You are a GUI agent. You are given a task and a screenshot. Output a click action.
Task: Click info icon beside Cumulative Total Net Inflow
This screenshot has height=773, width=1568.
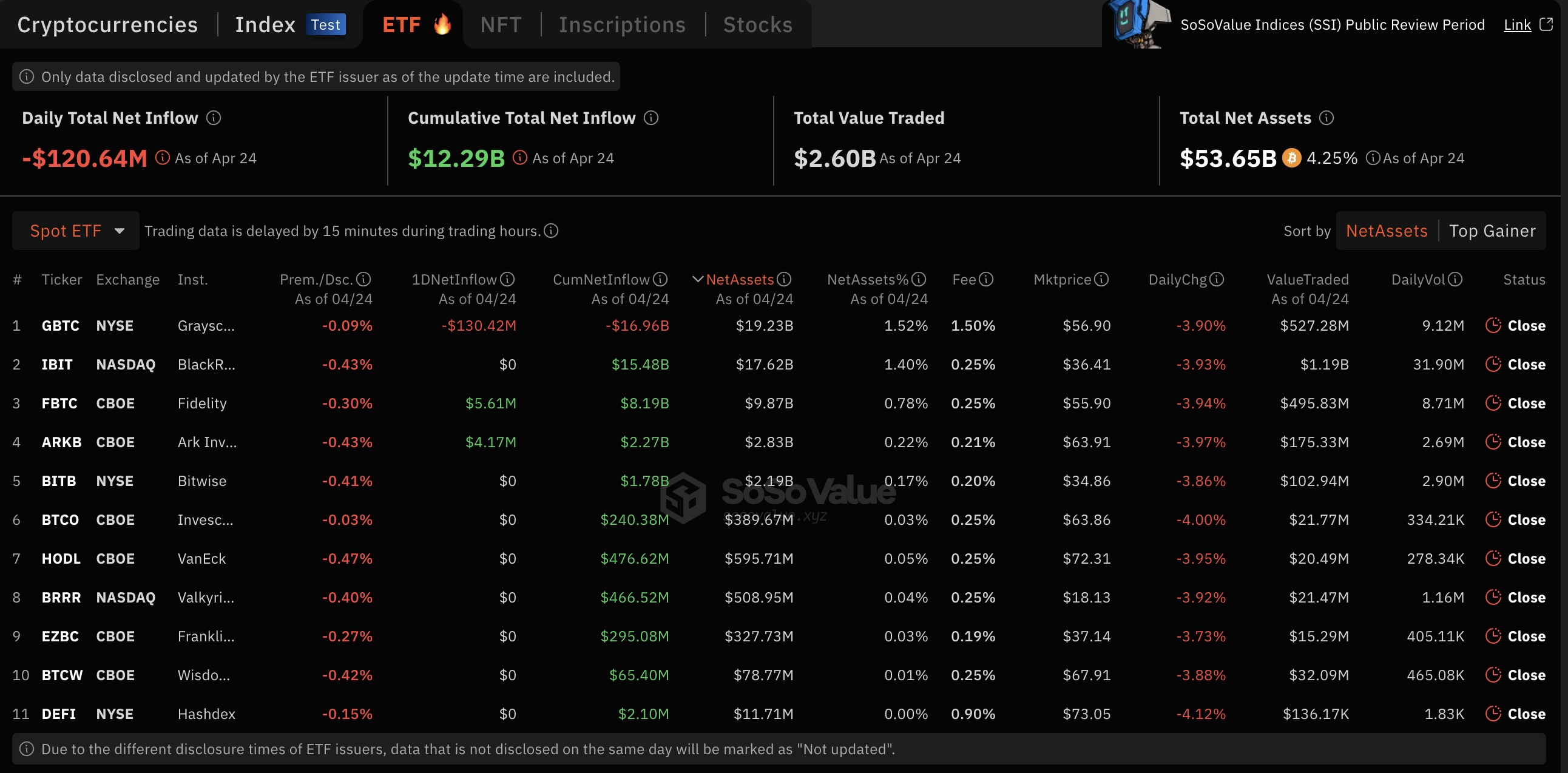(651, 118)
